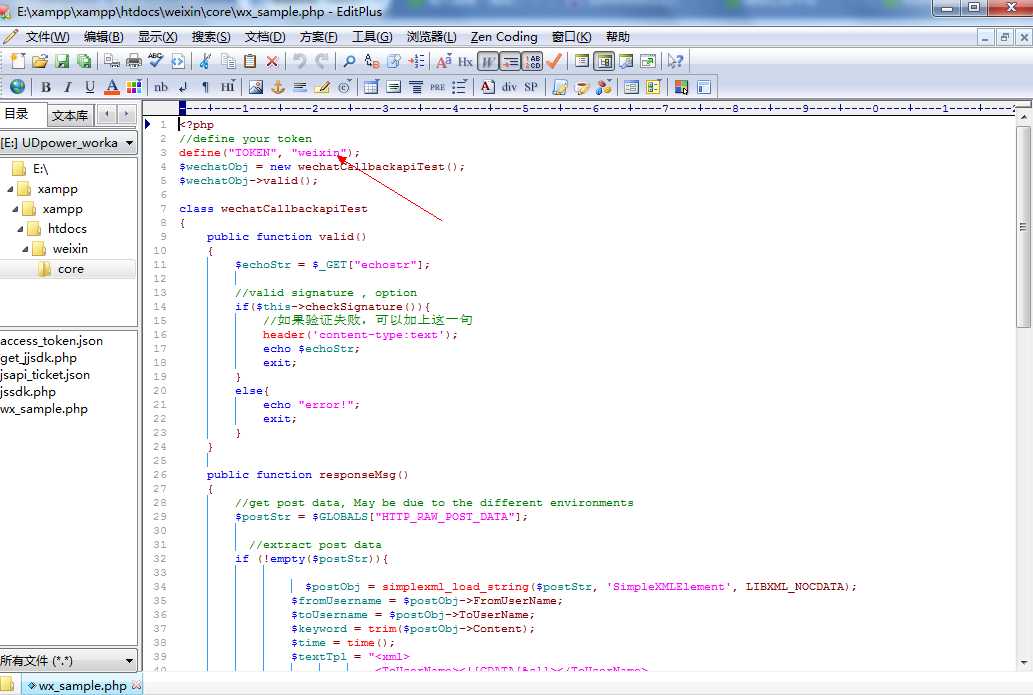This screenshot has width=1033, height=695.
Task: Open jssdk.php from file list
Action: pyautogui.click(x=28, y=392)
